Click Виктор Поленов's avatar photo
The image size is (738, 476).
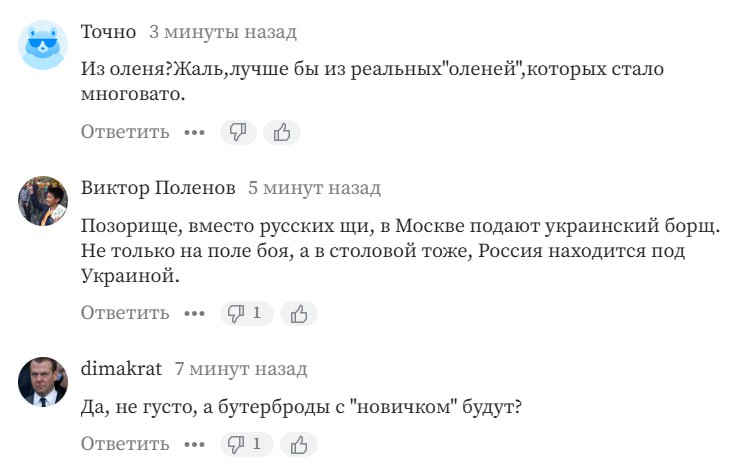(43, 201)
